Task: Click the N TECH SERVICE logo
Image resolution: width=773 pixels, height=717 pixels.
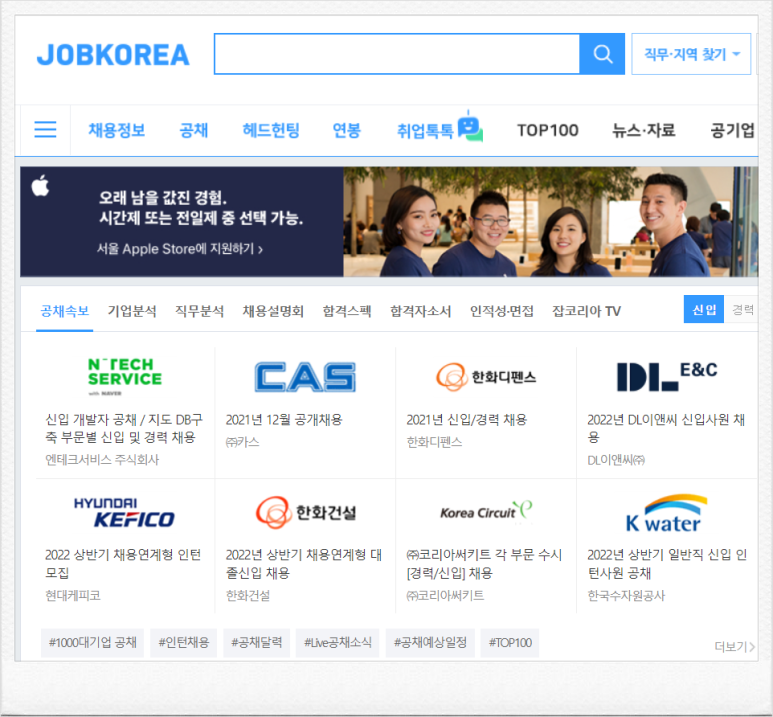Action: click(x=125, y=376)
